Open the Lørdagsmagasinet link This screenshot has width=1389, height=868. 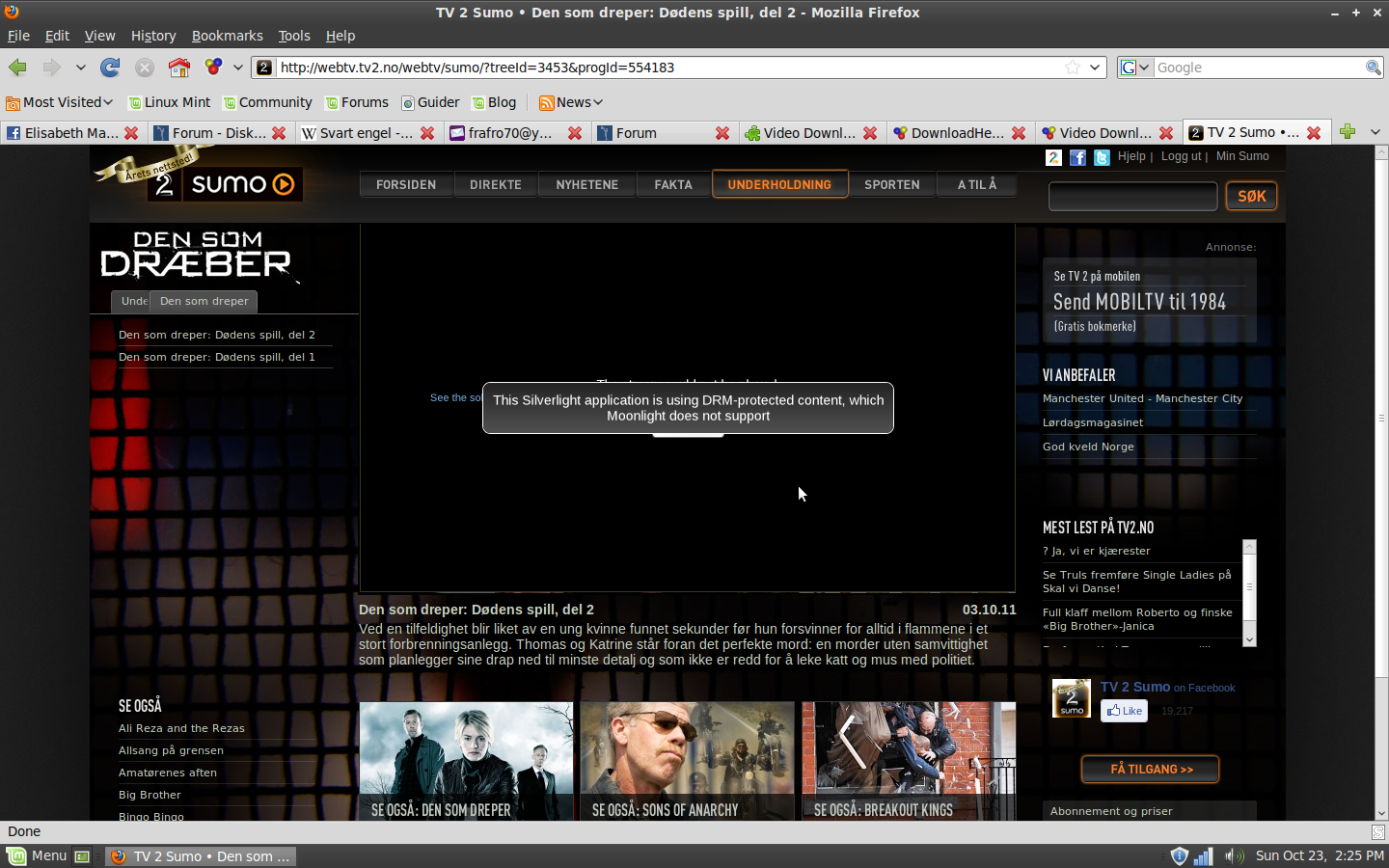tap(1093, 422)
